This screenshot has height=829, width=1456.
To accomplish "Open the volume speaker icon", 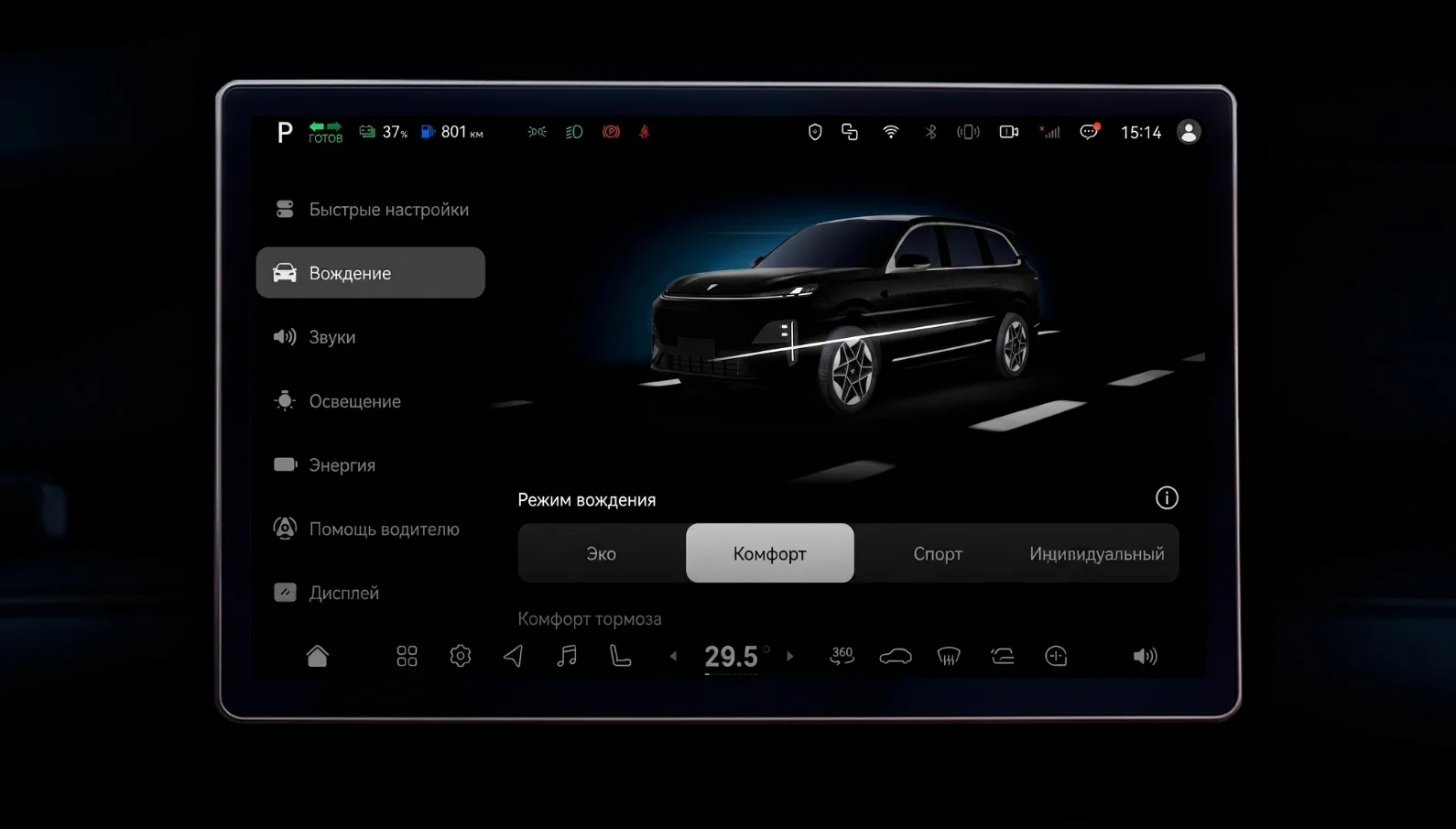I will point(1145,656).
